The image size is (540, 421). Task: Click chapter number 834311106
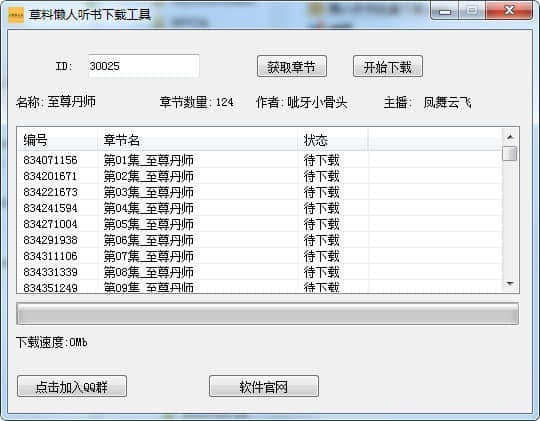[x=50, y=256]
